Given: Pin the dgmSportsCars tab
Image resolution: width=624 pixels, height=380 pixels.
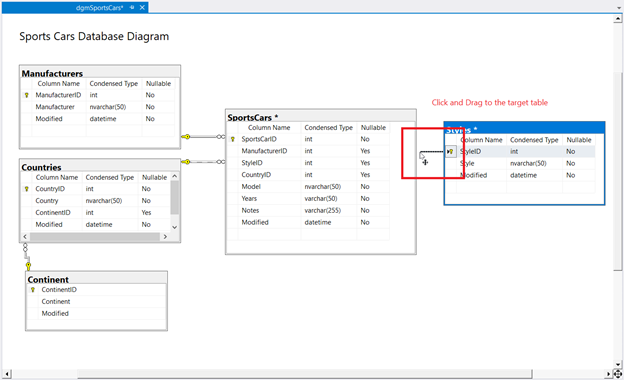Looking at the screenshot, I should point(132,8).
